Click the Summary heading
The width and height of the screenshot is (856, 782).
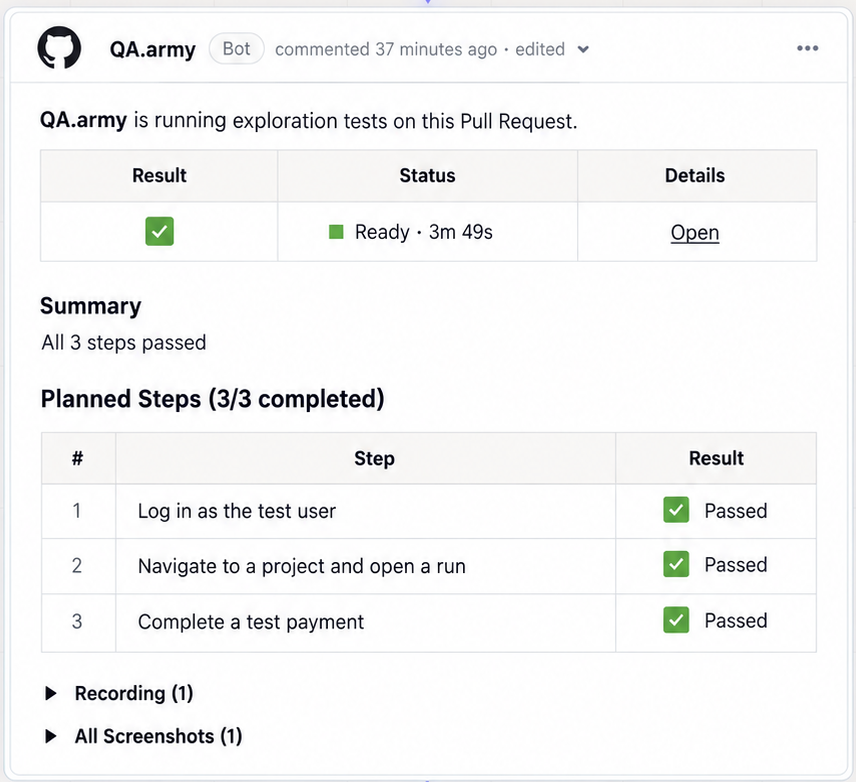[91, 306]
